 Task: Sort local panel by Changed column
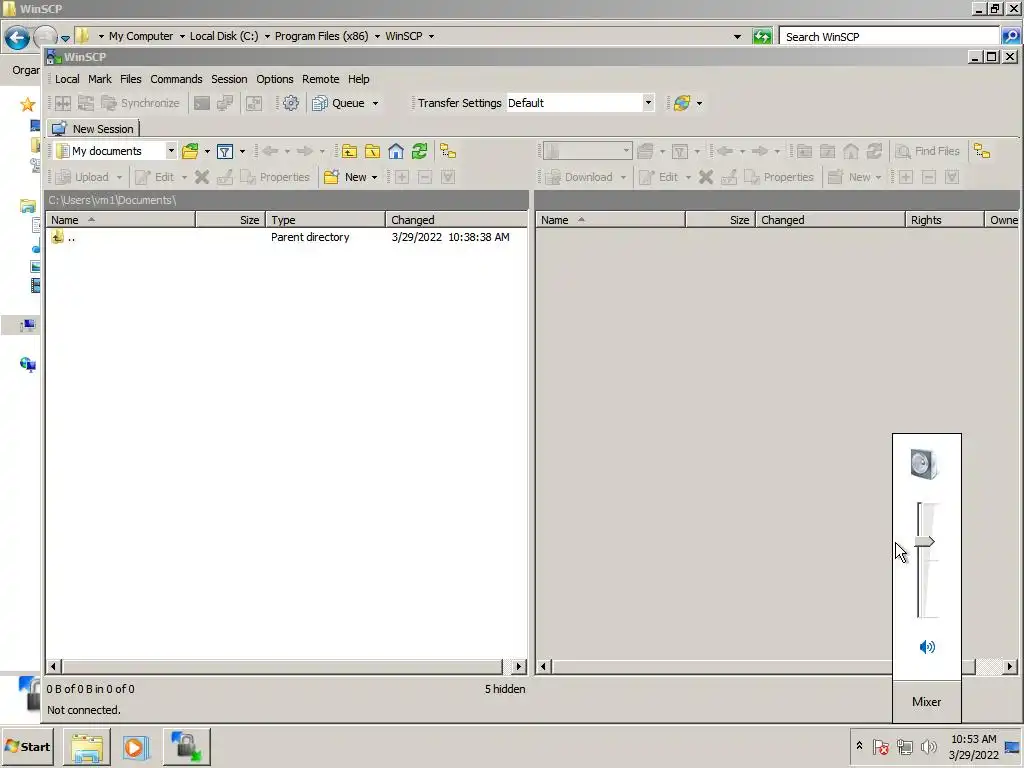(x=456, y=220)
